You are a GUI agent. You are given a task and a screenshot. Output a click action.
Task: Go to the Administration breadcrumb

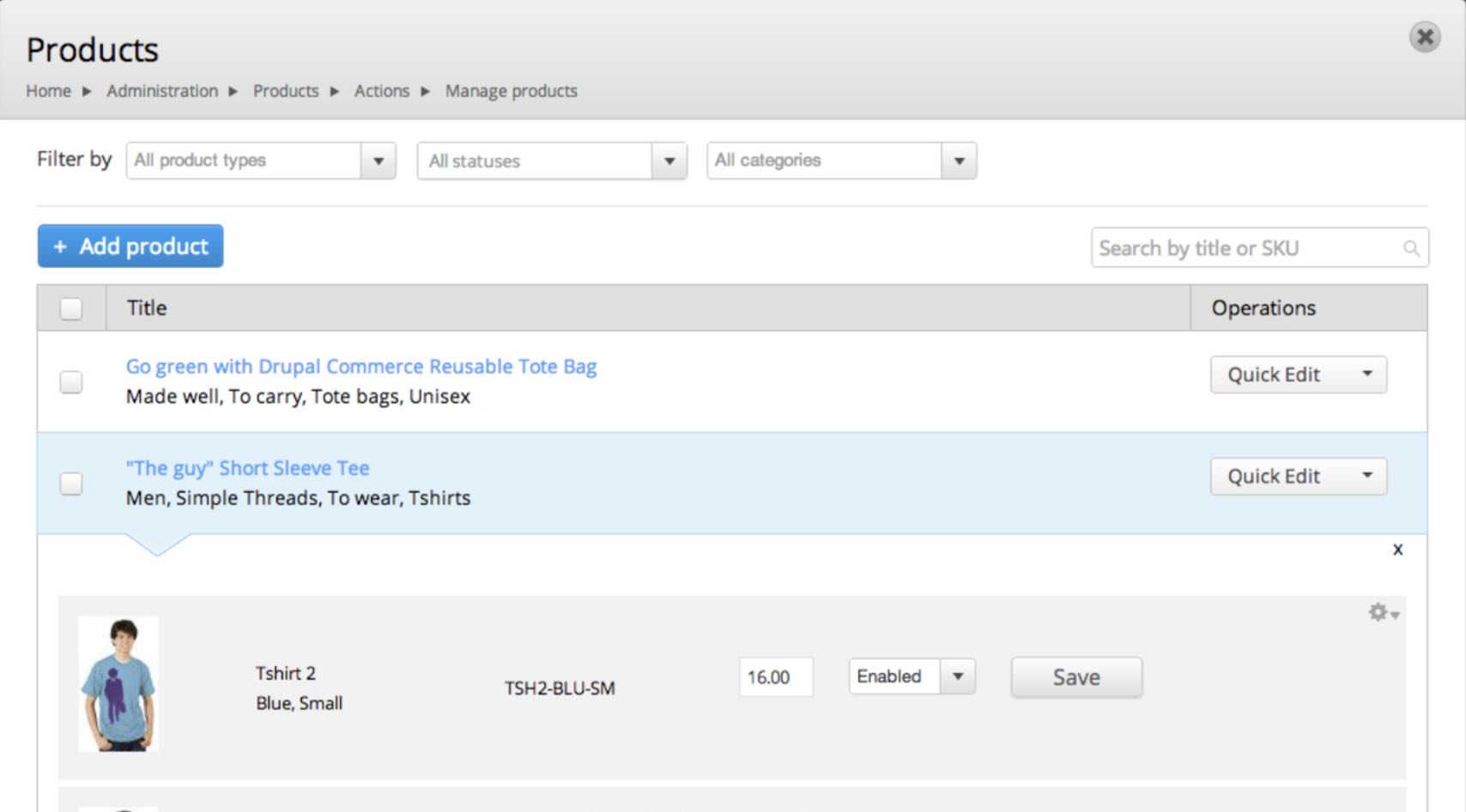[162, 91]
